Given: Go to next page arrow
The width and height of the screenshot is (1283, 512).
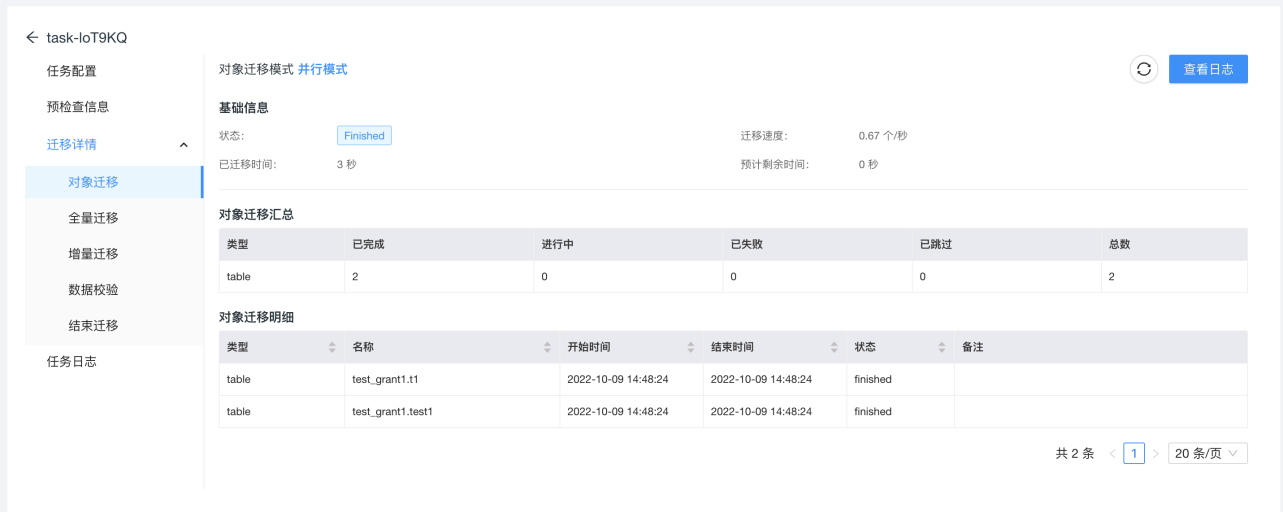Looking at the screenshot, I should point(1155,454).
